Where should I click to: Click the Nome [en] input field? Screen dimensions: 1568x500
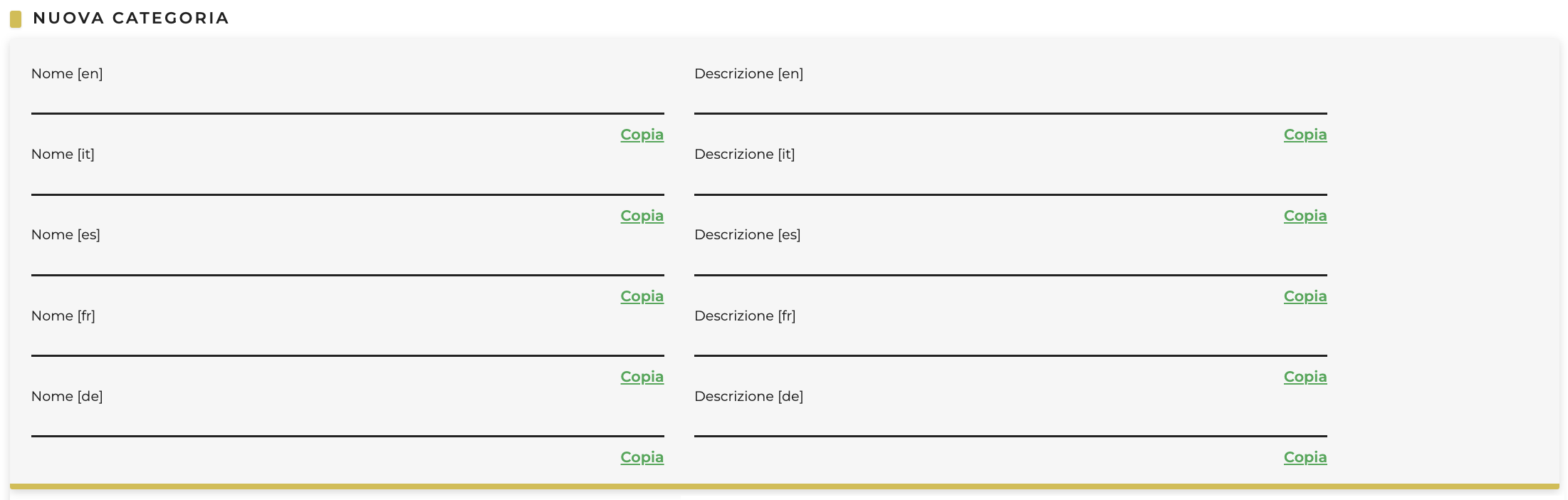pyautogui.click(x=347, y=100)
